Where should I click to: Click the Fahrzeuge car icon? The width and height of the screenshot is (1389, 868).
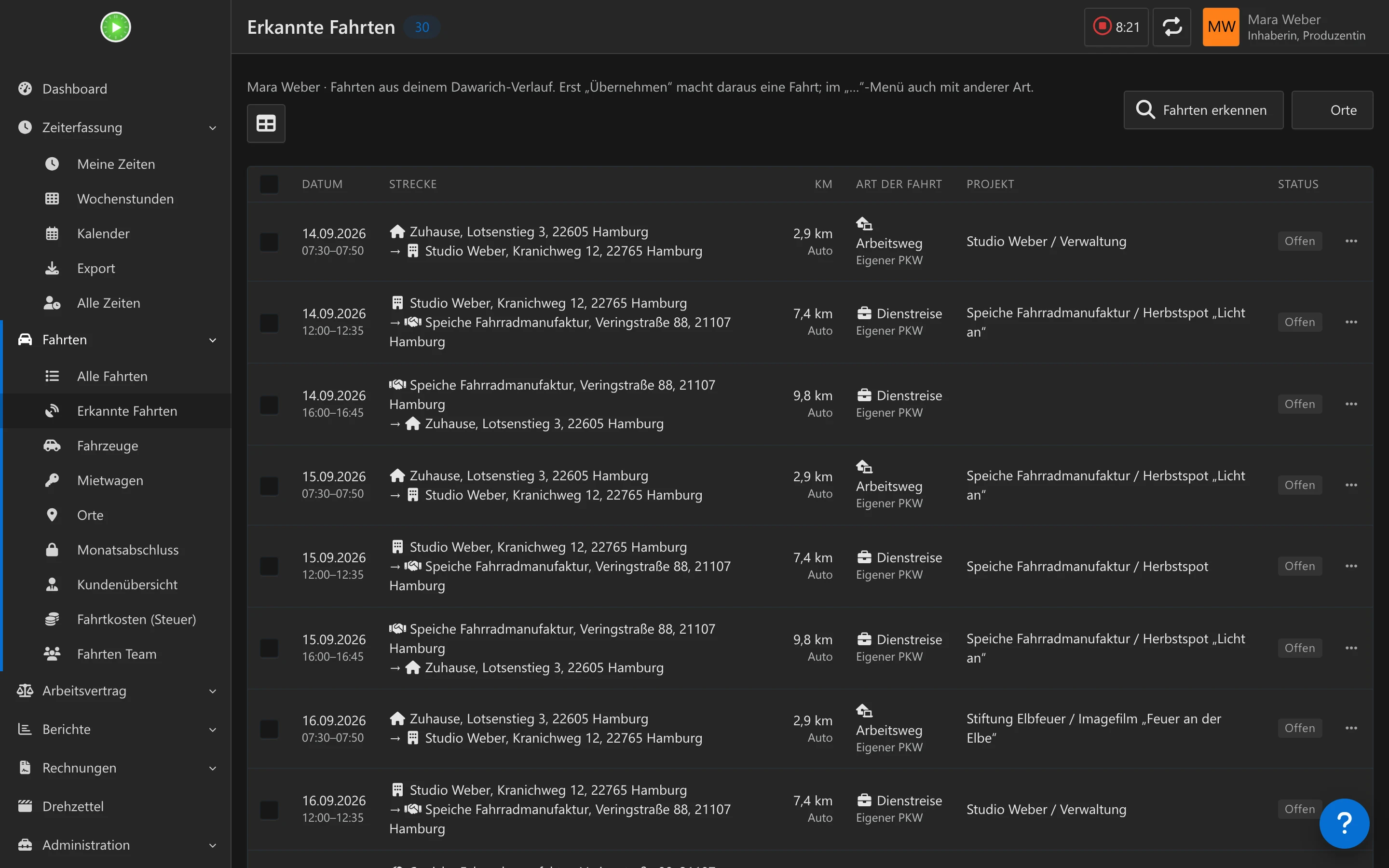[x=52, y=446]
